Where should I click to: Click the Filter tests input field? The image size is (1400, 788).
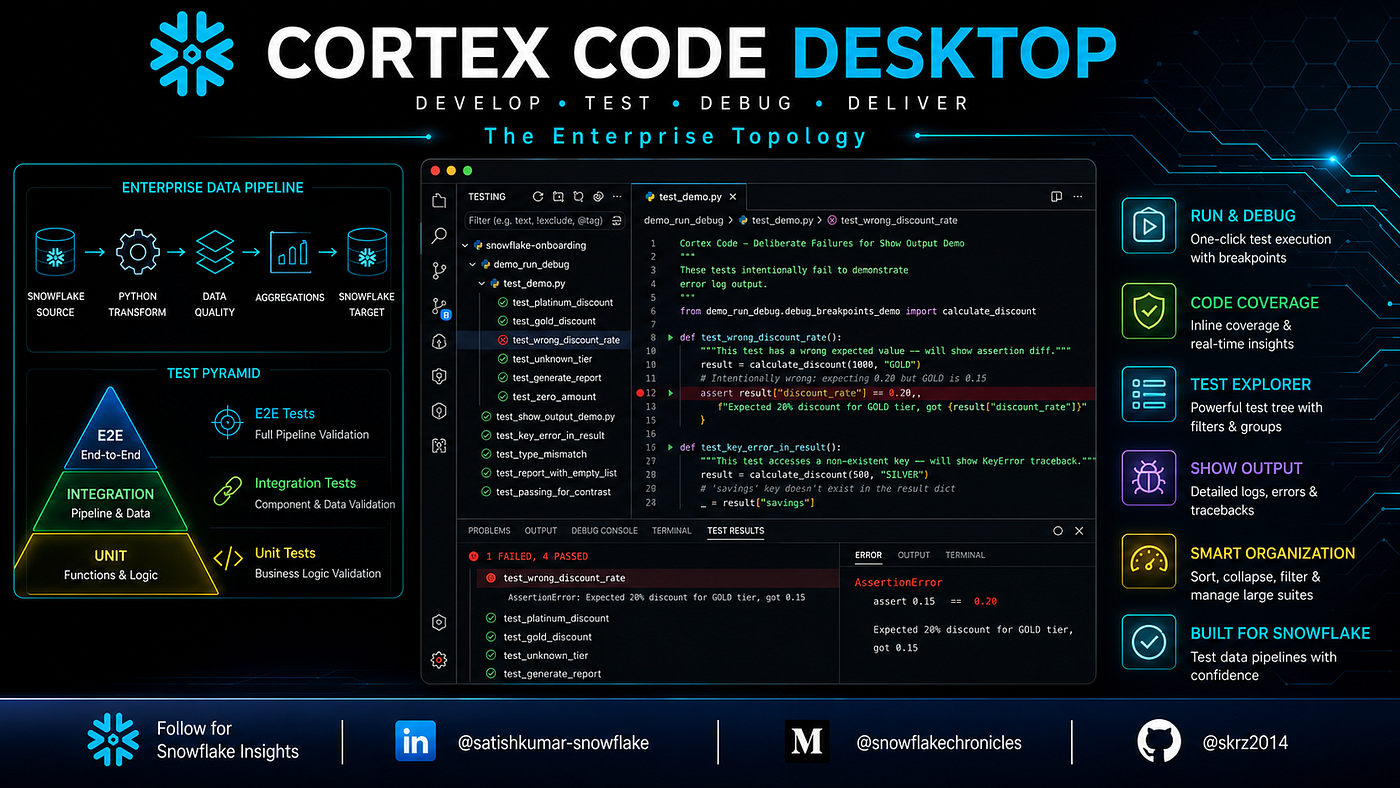546,220
